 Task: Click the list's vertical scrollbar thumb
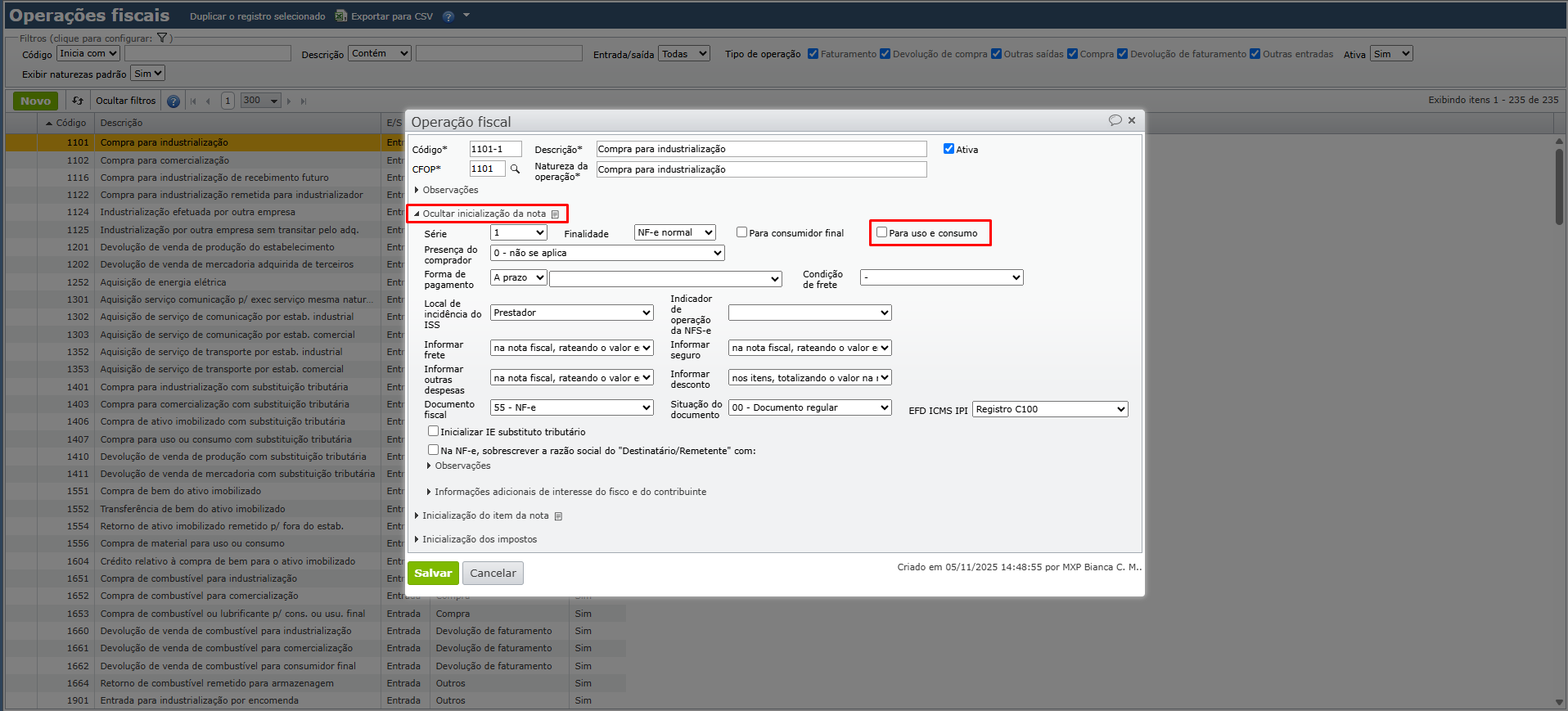pos(1559,187)
